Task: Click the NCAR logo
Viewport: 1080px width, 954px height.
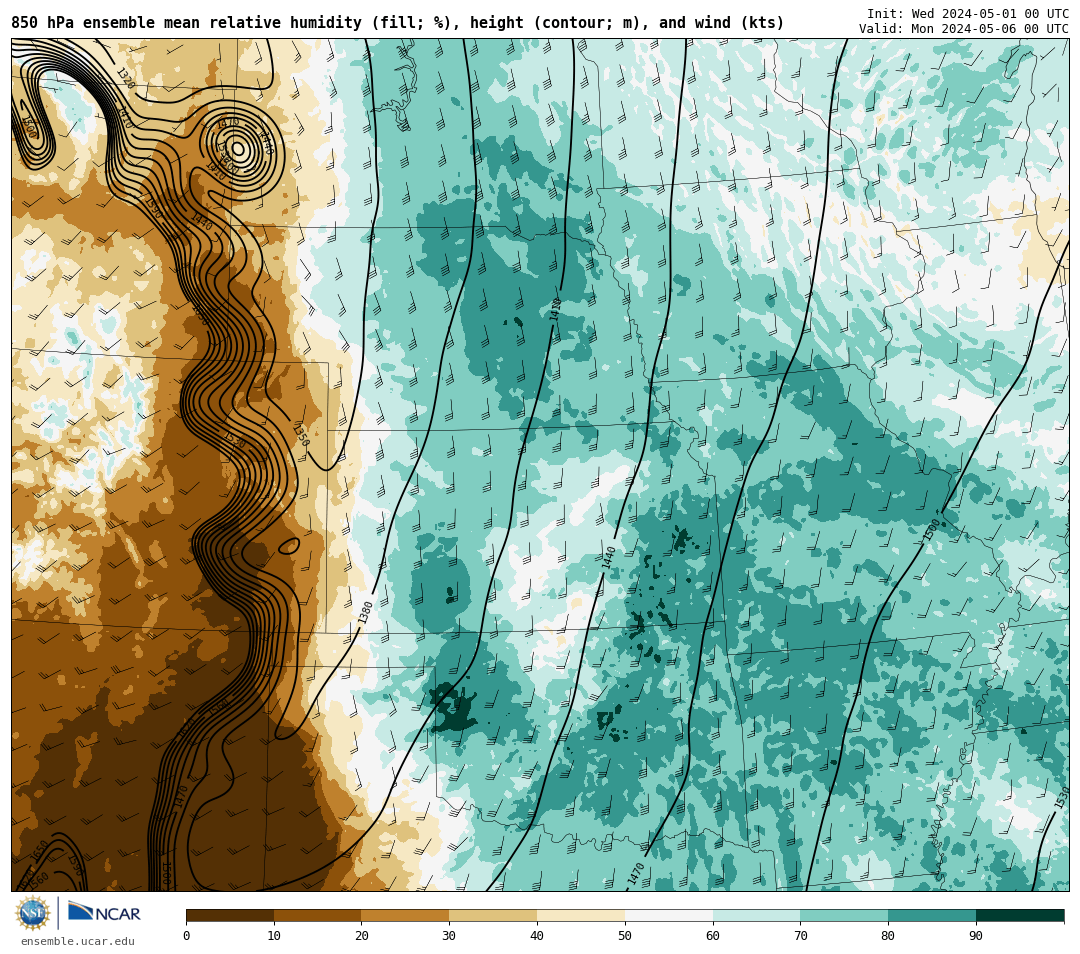Action: click(x=104, y=913)
